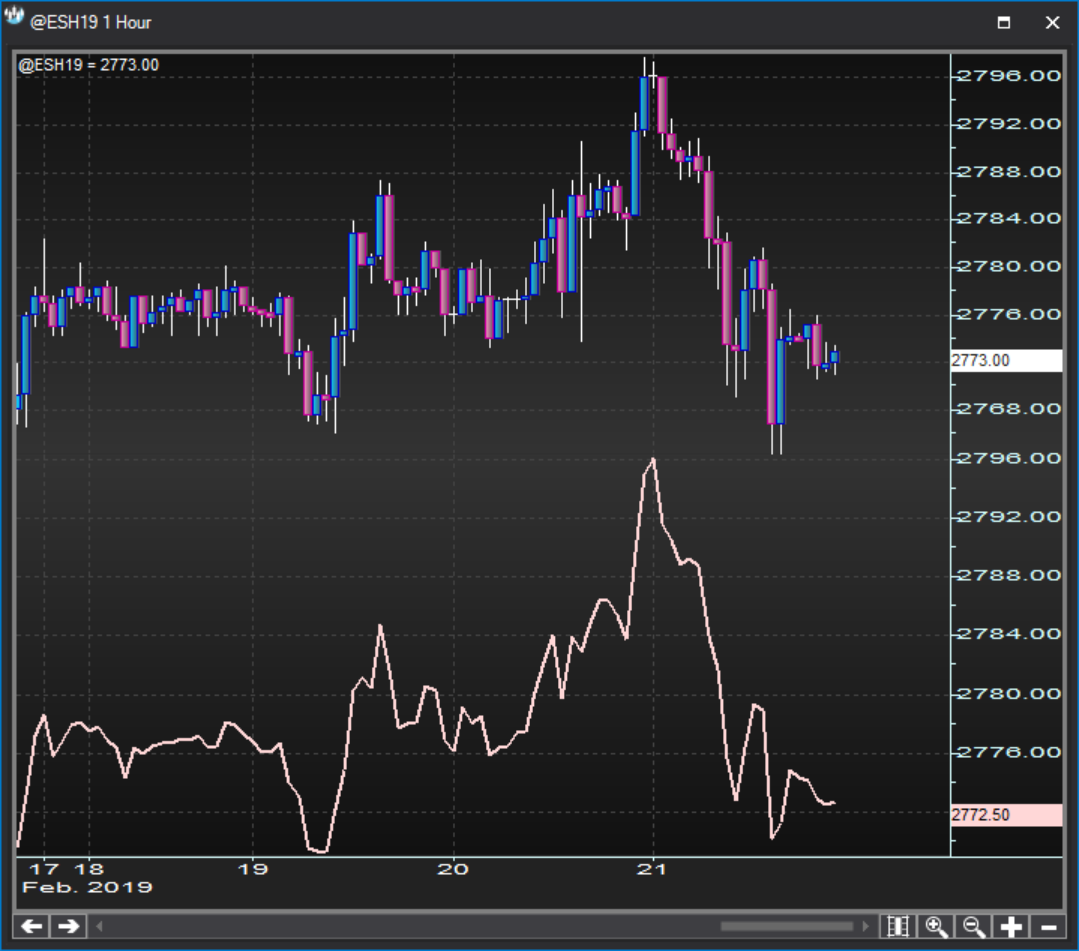Click the bar spacing icon in bottom toolbar

coord(898,926)
